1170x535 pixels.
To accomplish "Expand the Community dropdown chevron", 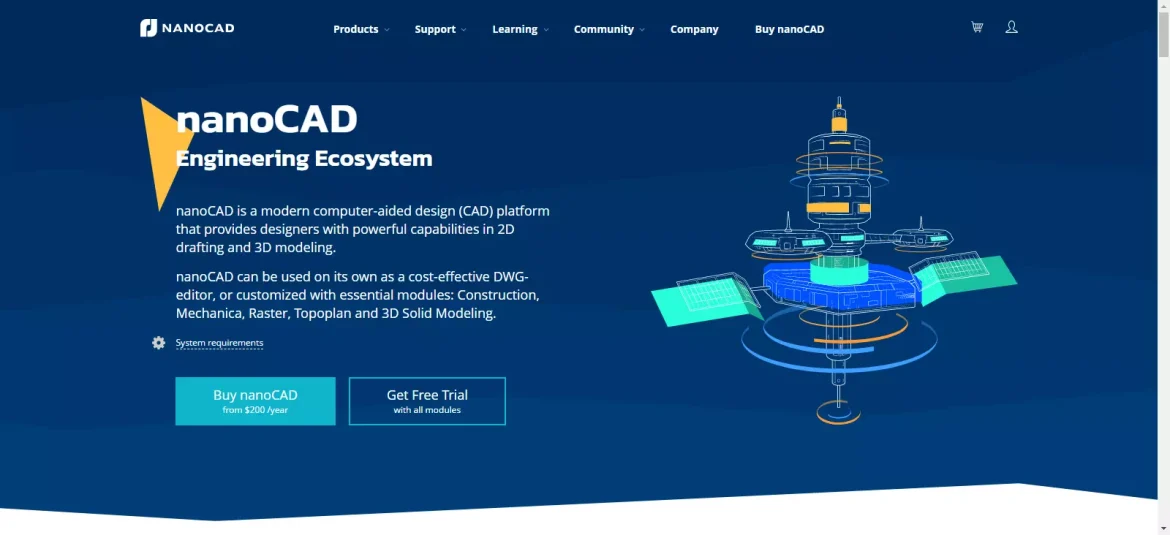I will point(642,30).
